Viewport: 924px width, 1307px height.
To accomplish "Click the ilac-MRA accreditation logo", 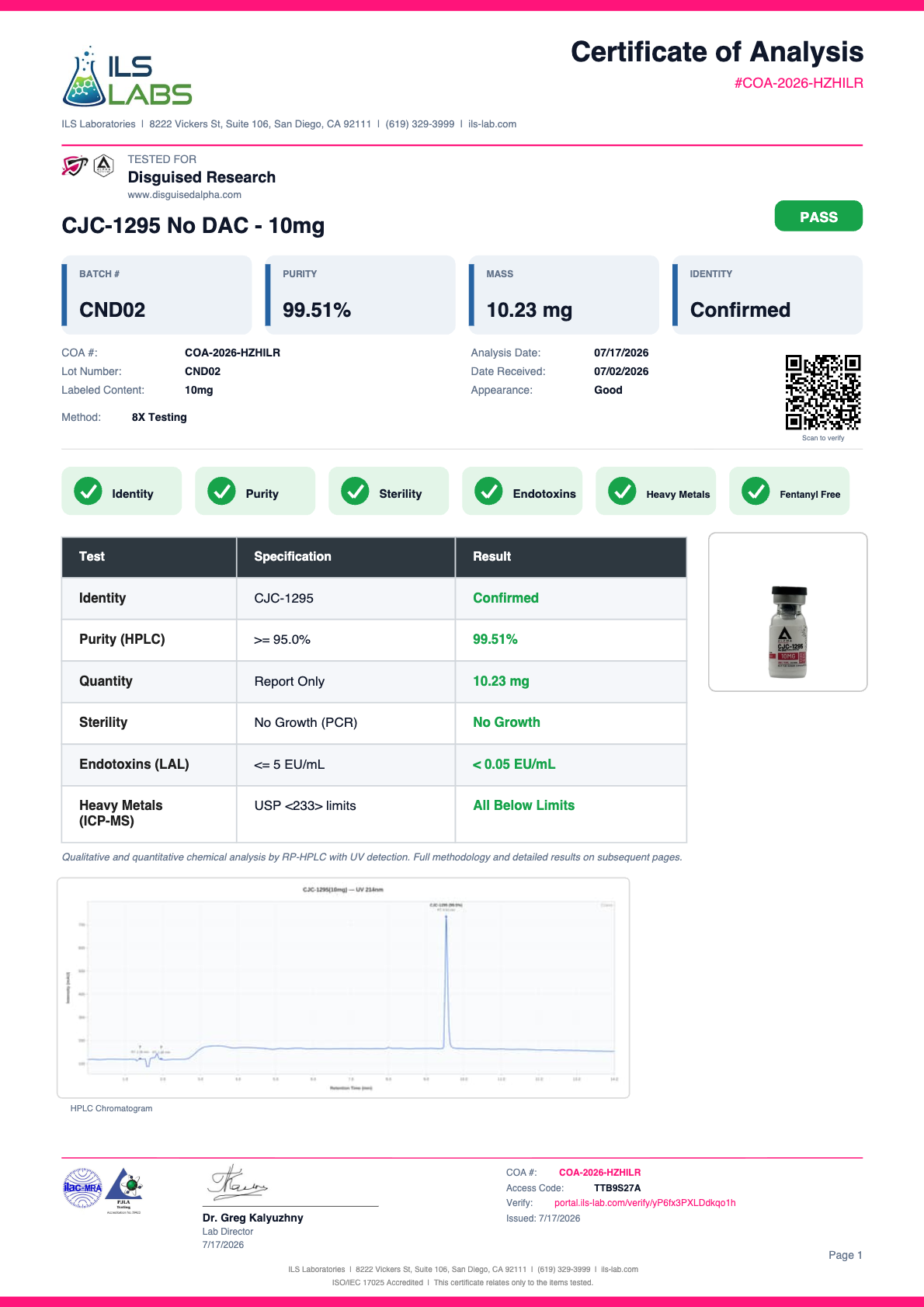I will coord(82,1187).
